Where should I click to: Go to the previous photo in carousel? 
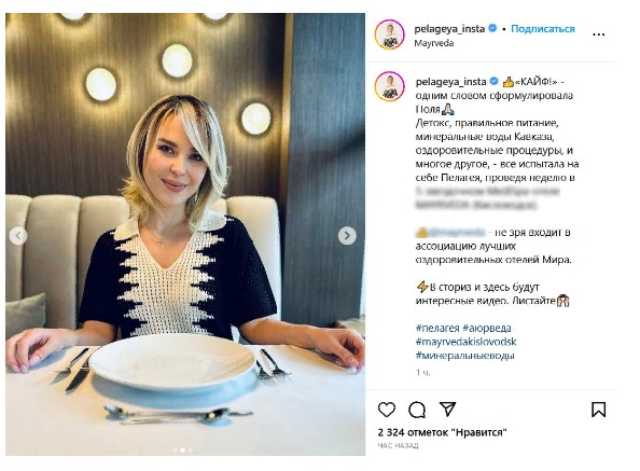(x=18, y=236)
